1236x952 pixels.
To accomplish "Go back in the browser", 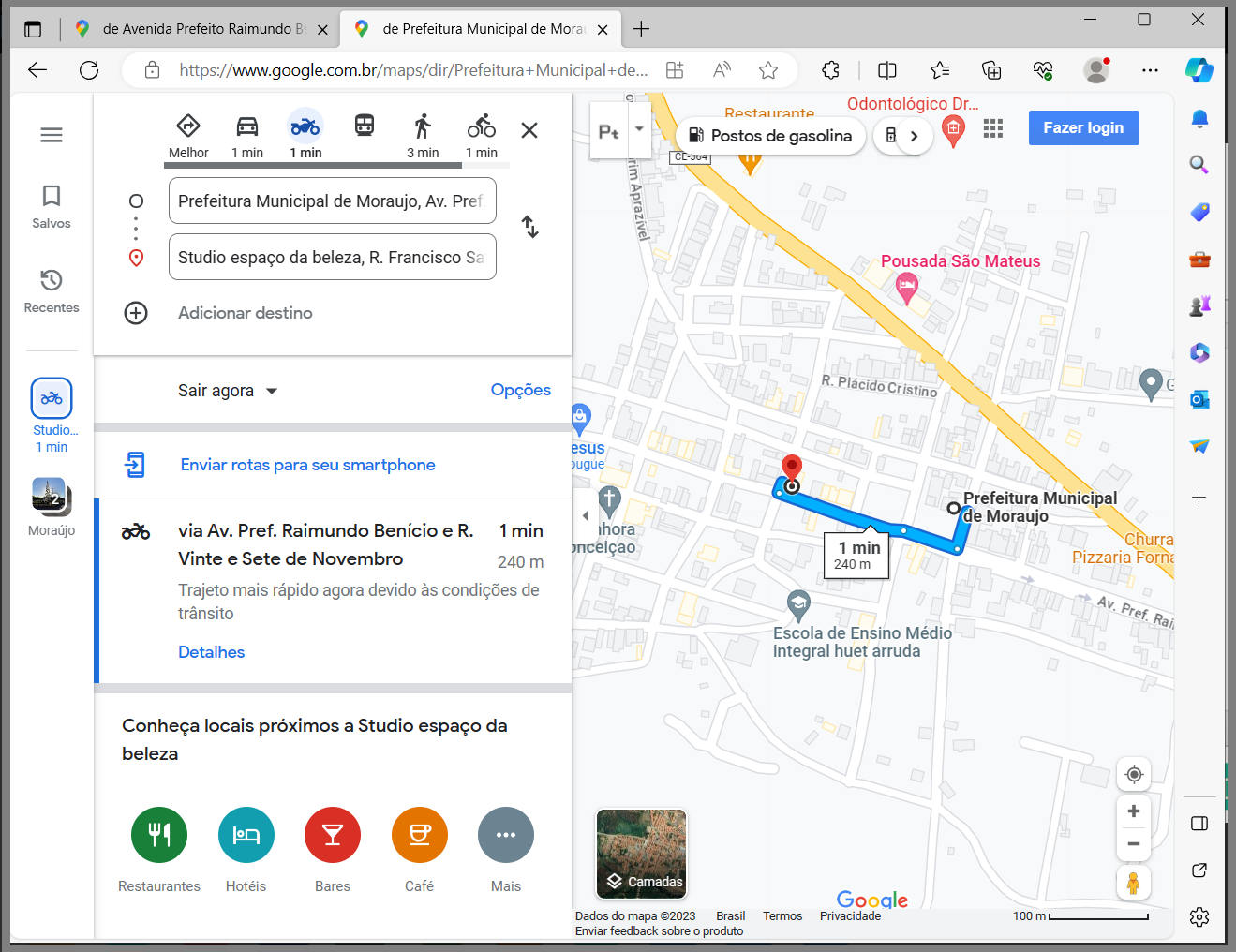I will 37,70.
